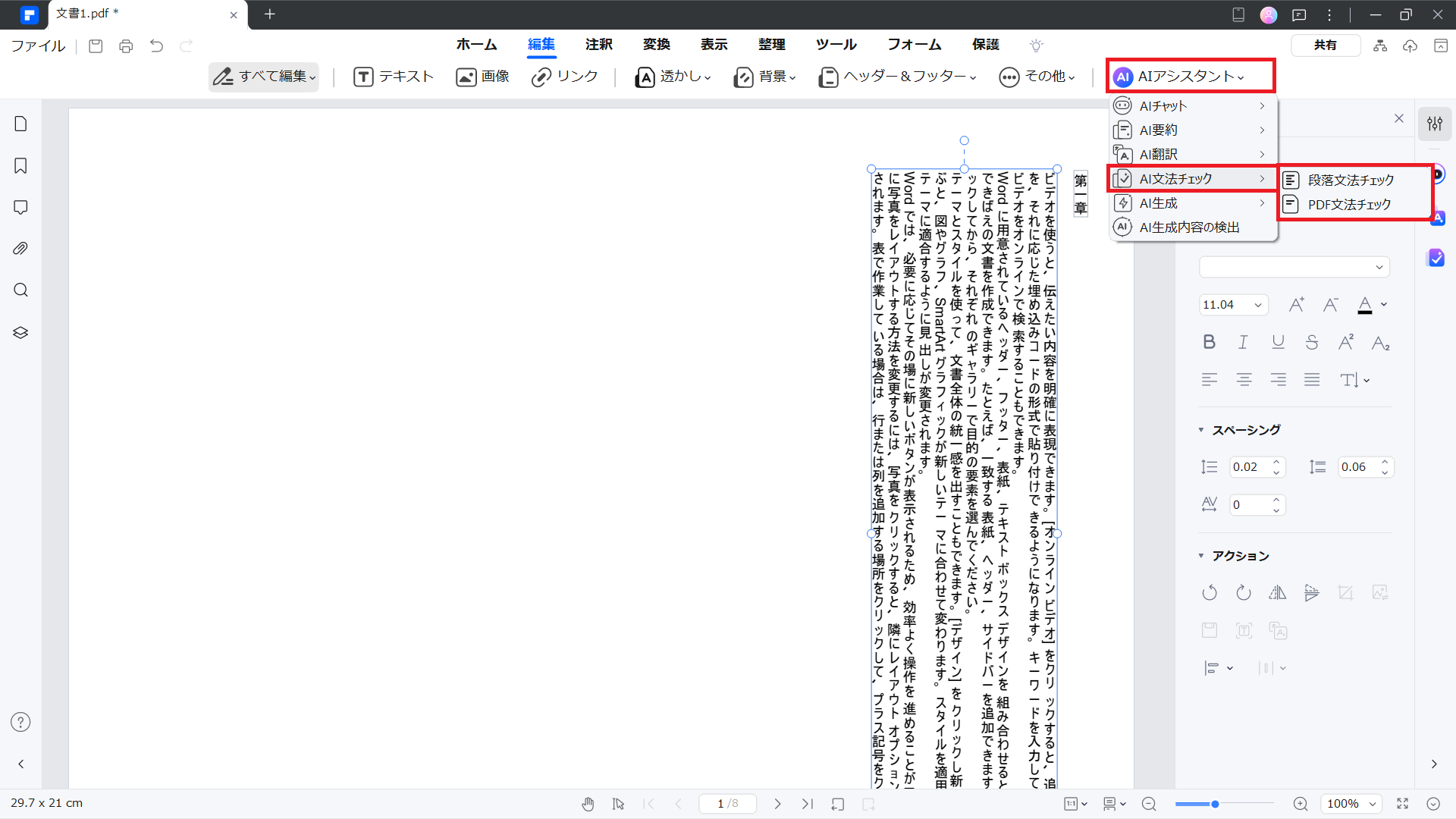Go to next page
The height and width of the screenshot is (819, 1456).
777,804
